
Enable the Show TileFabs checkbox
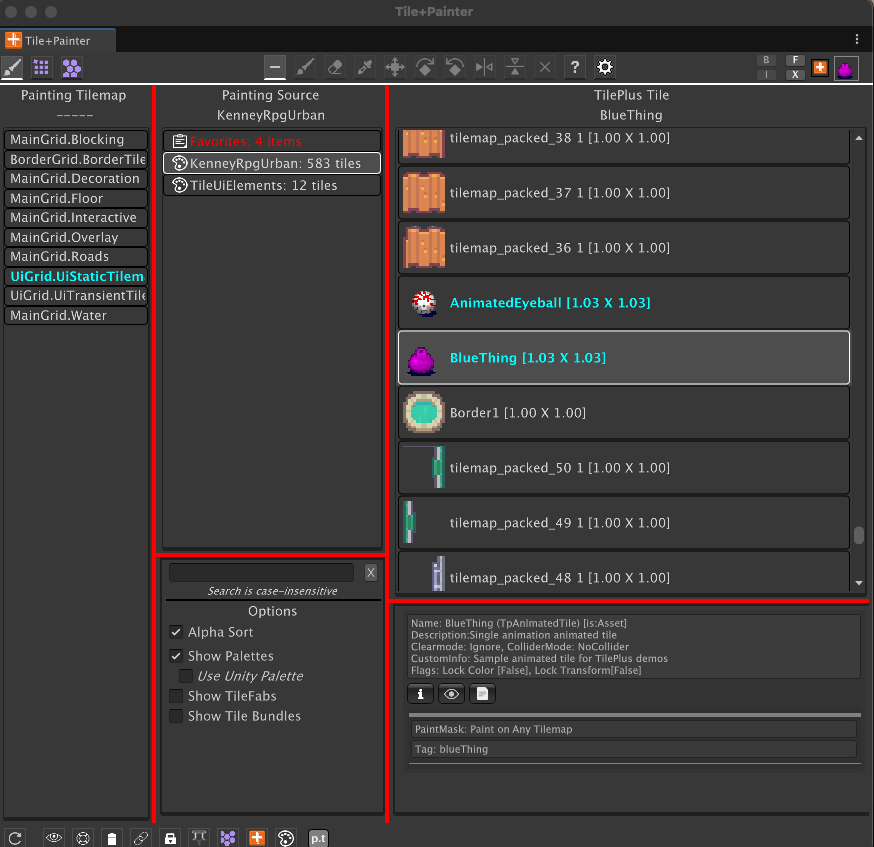tap(176, 696)
